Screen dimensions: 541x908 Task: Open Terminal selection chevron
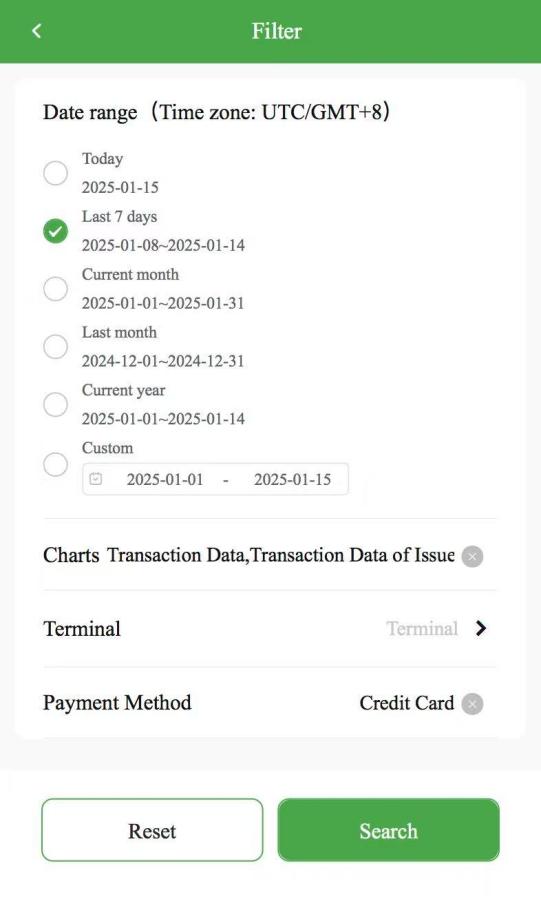pos(480,628)
